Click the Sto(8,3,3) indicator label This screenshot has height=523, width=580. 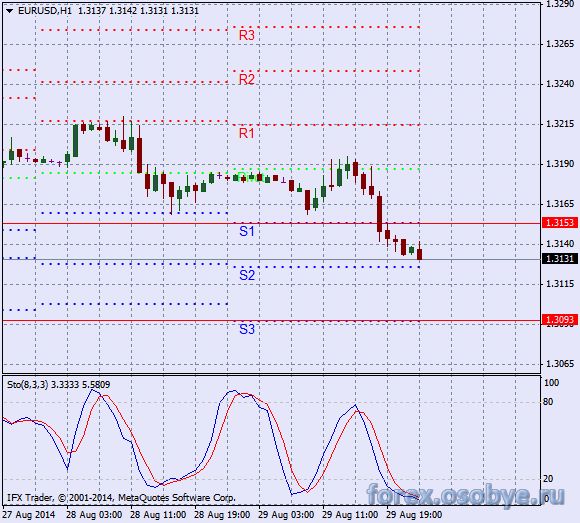tap(28, 385)
